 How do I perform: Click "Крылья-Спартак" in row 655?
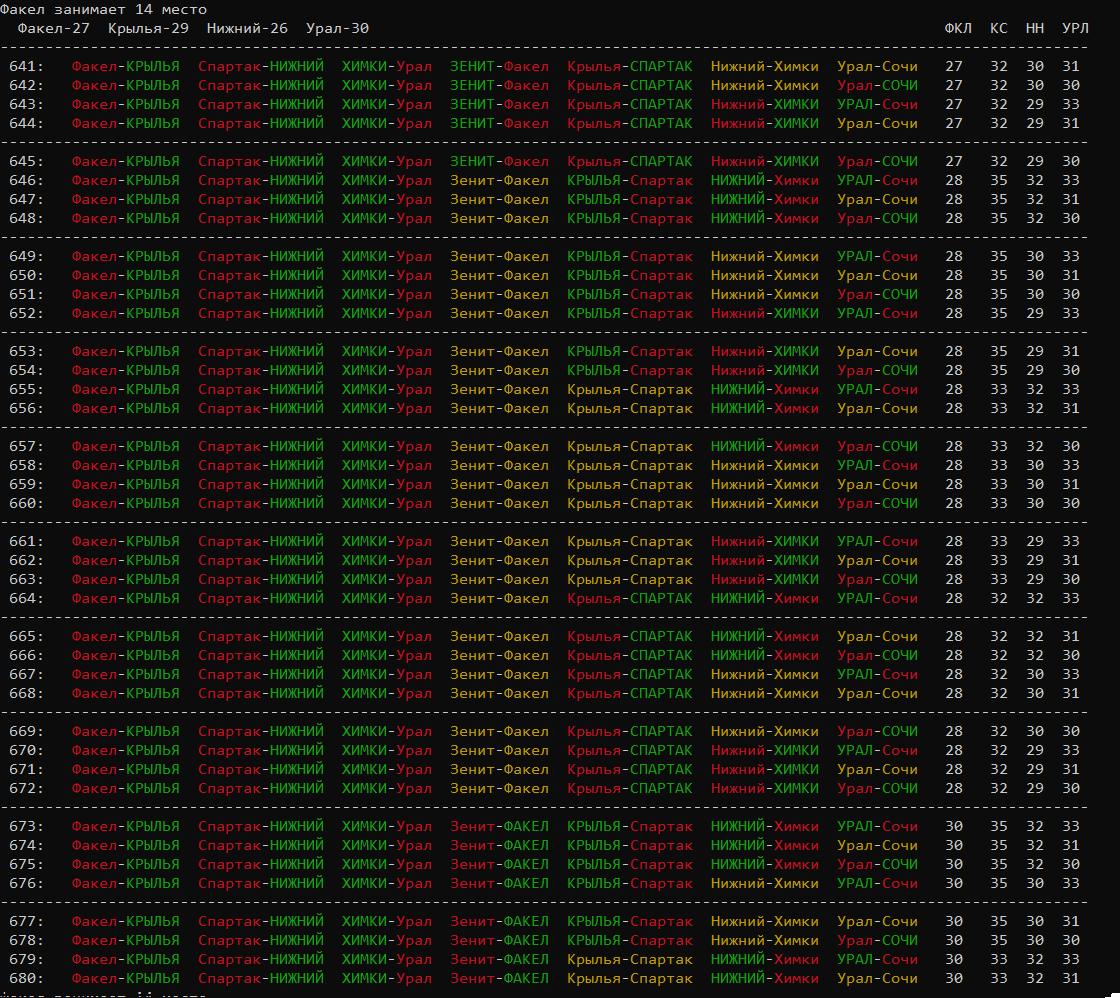(x=630, y=389)
